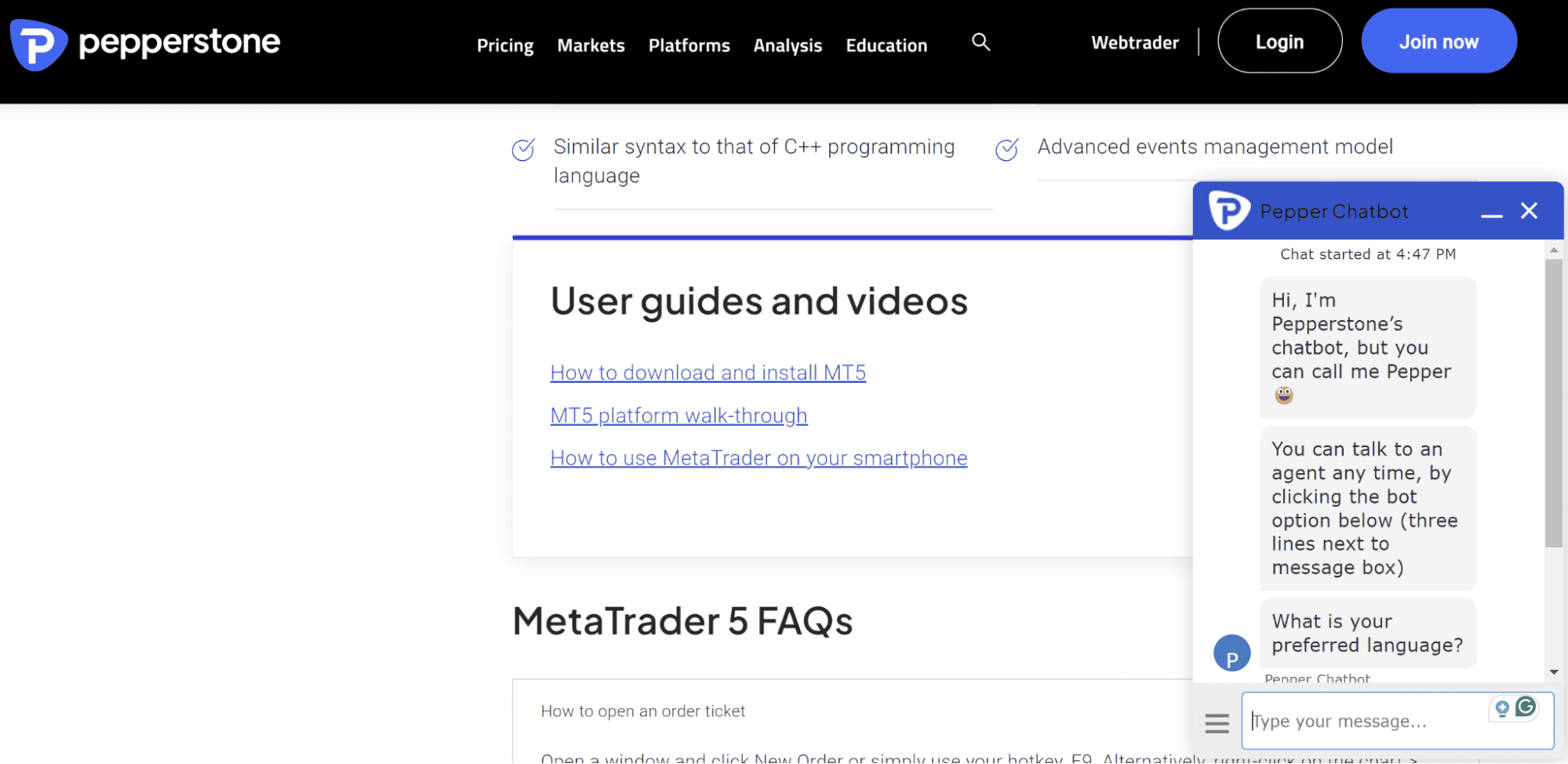Click the Pepper Chatbot header logo
This screenshot has width=1568, height=764.
coord(1228,210)
